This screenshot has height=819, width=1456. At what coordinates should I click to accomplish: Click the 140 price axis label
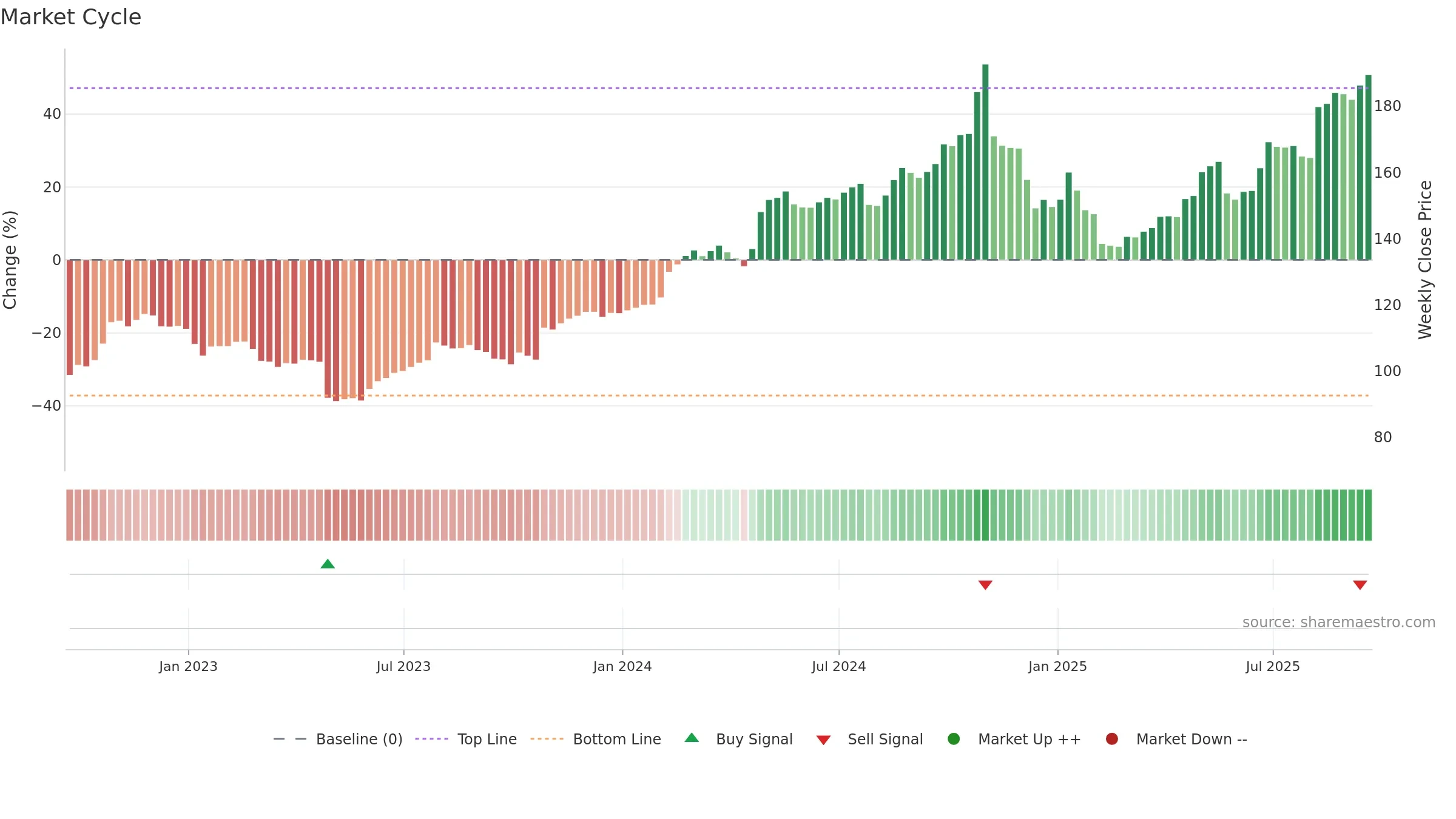point(1387,239)
